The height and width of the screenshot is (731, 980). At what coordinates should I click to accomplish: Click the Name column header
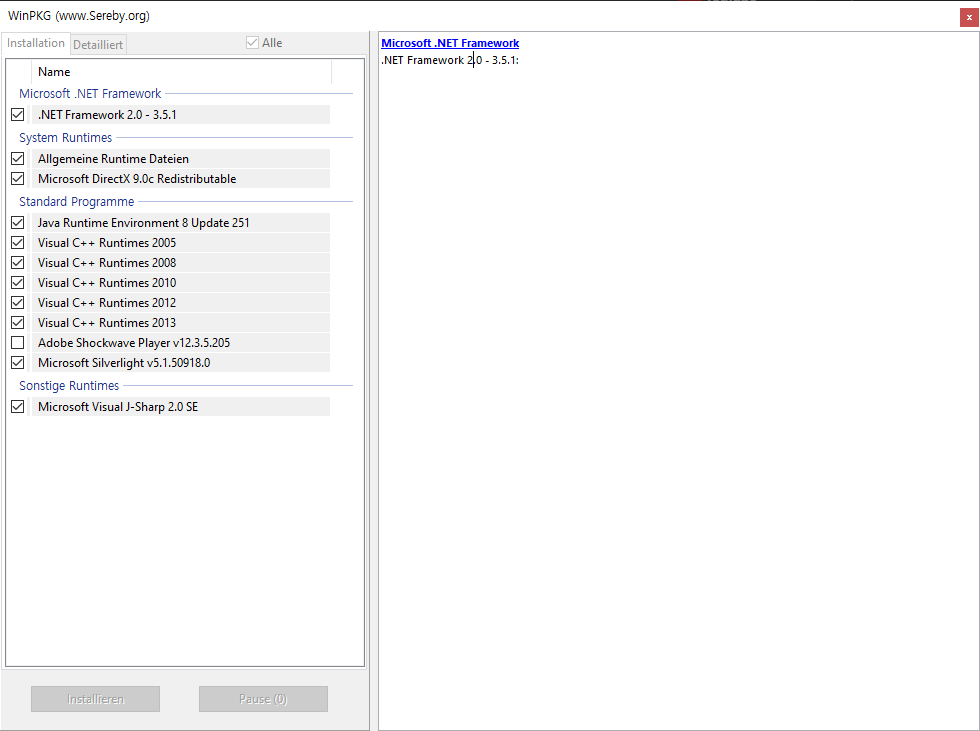pos(181,72)
